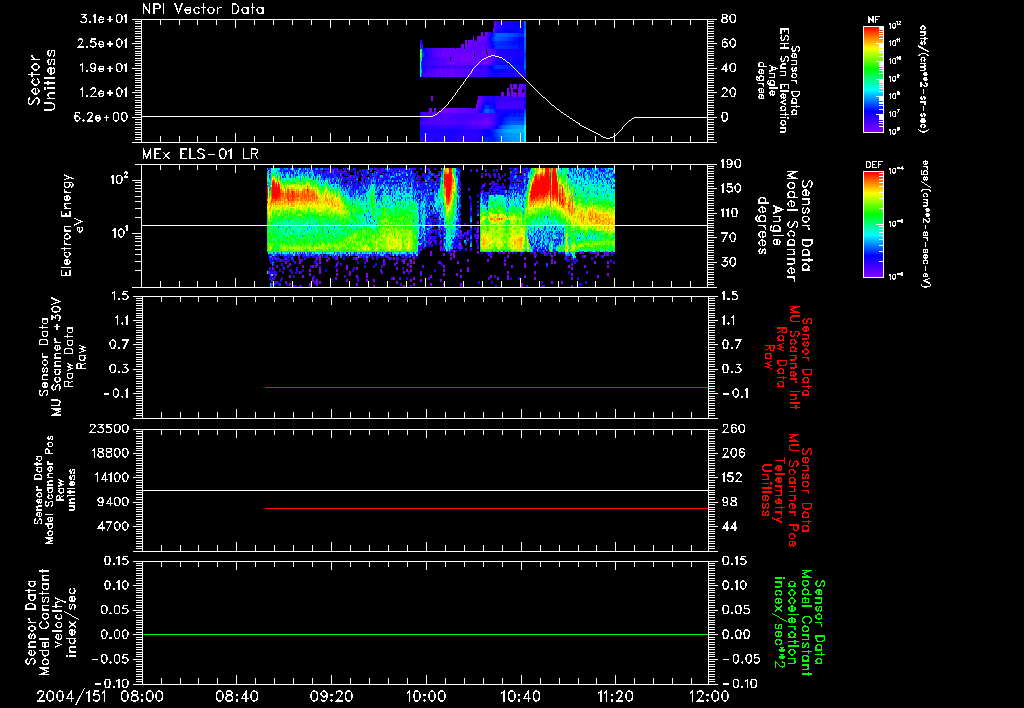The height and width of the screenshot is (708, 1024).
Task: Click the 12:00 time axis label
Action: [x=709, y=696]
